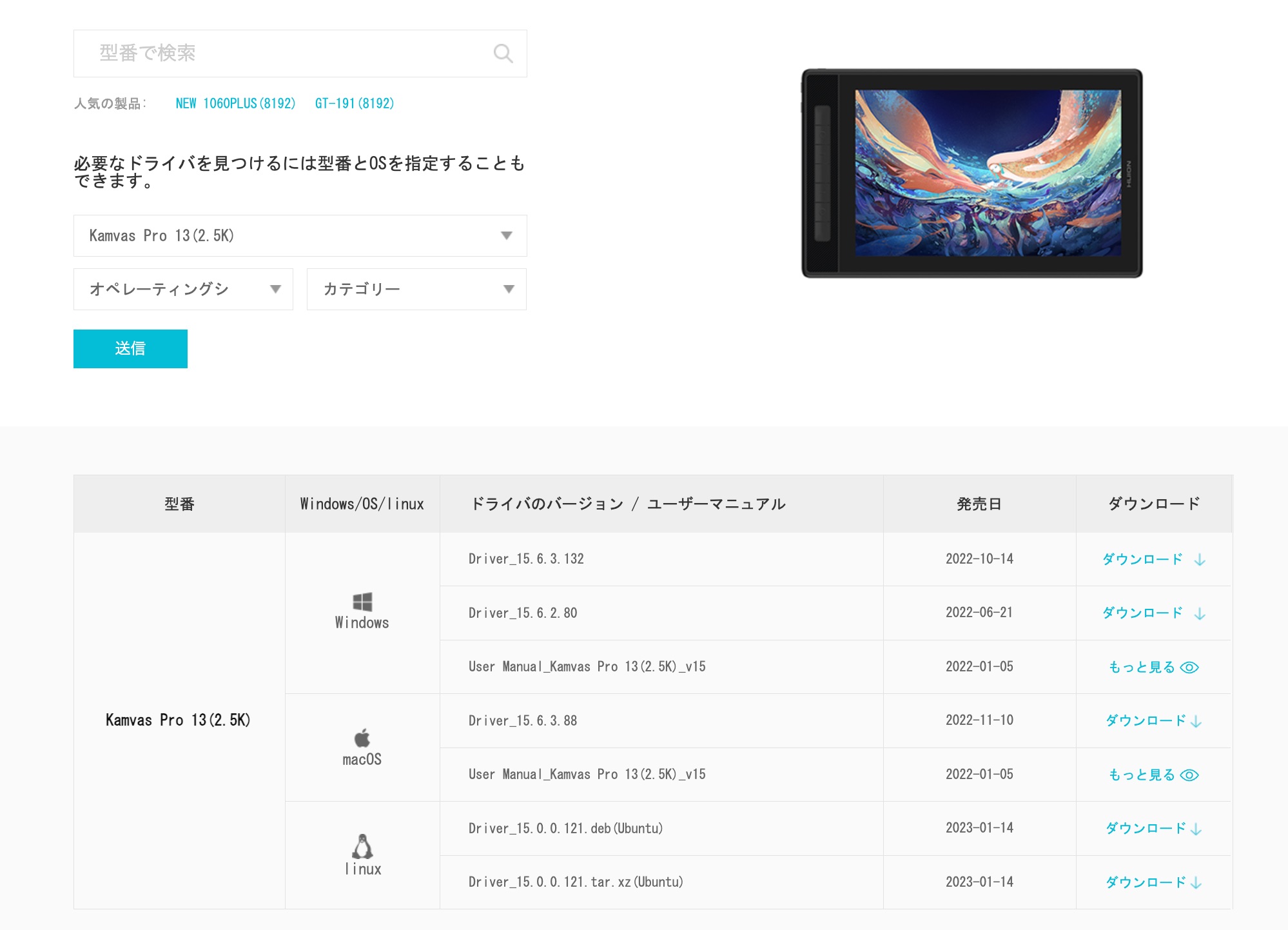The image size is (1288, 930).
Task: Open the GT-191(8192) popular product link
Action: (x=354, y=103)
